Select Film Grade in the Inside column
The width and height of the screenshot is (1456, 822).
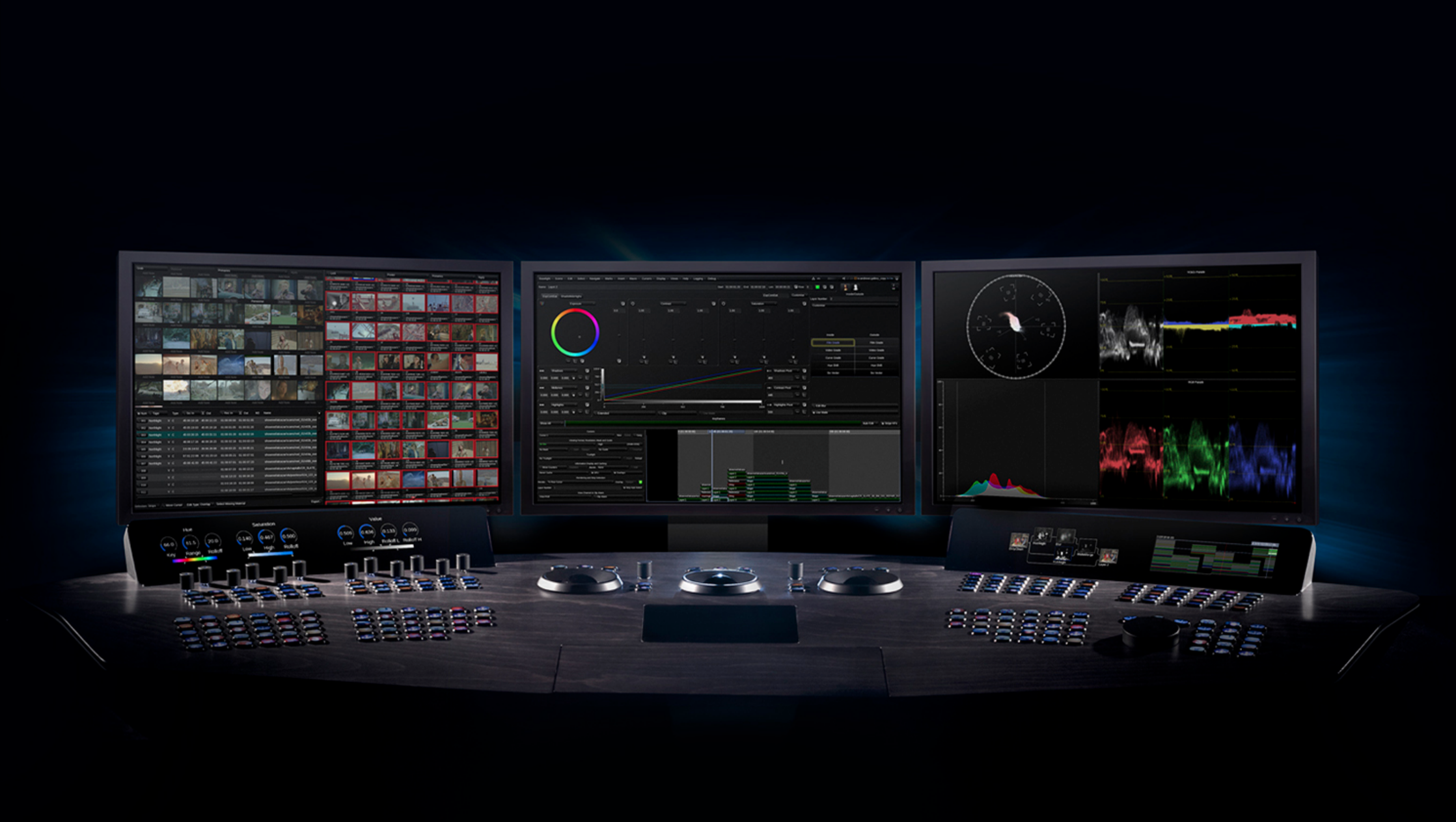[833, 342]
